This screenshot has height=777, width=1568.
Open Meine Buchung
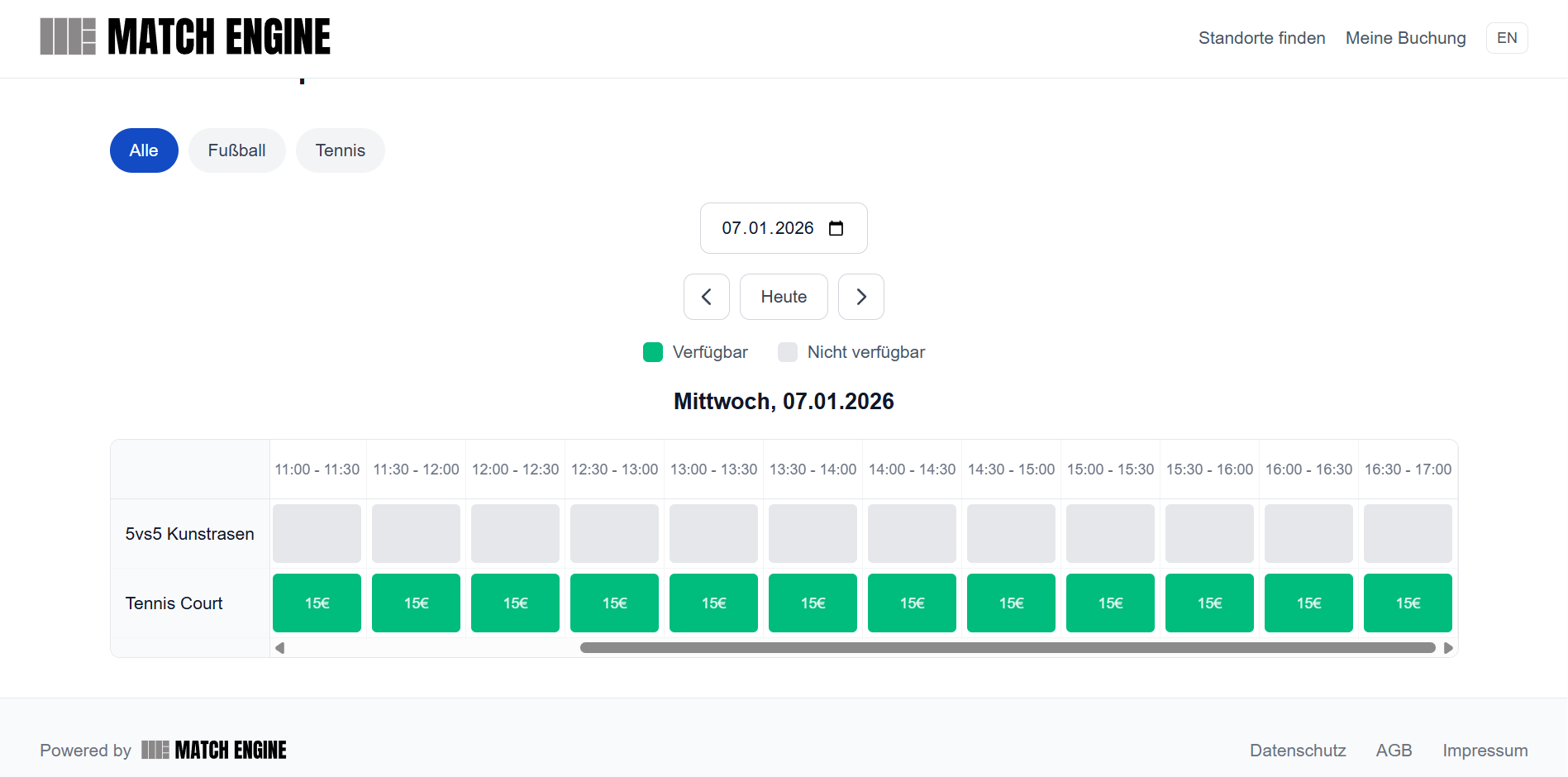click(1404, 38)
